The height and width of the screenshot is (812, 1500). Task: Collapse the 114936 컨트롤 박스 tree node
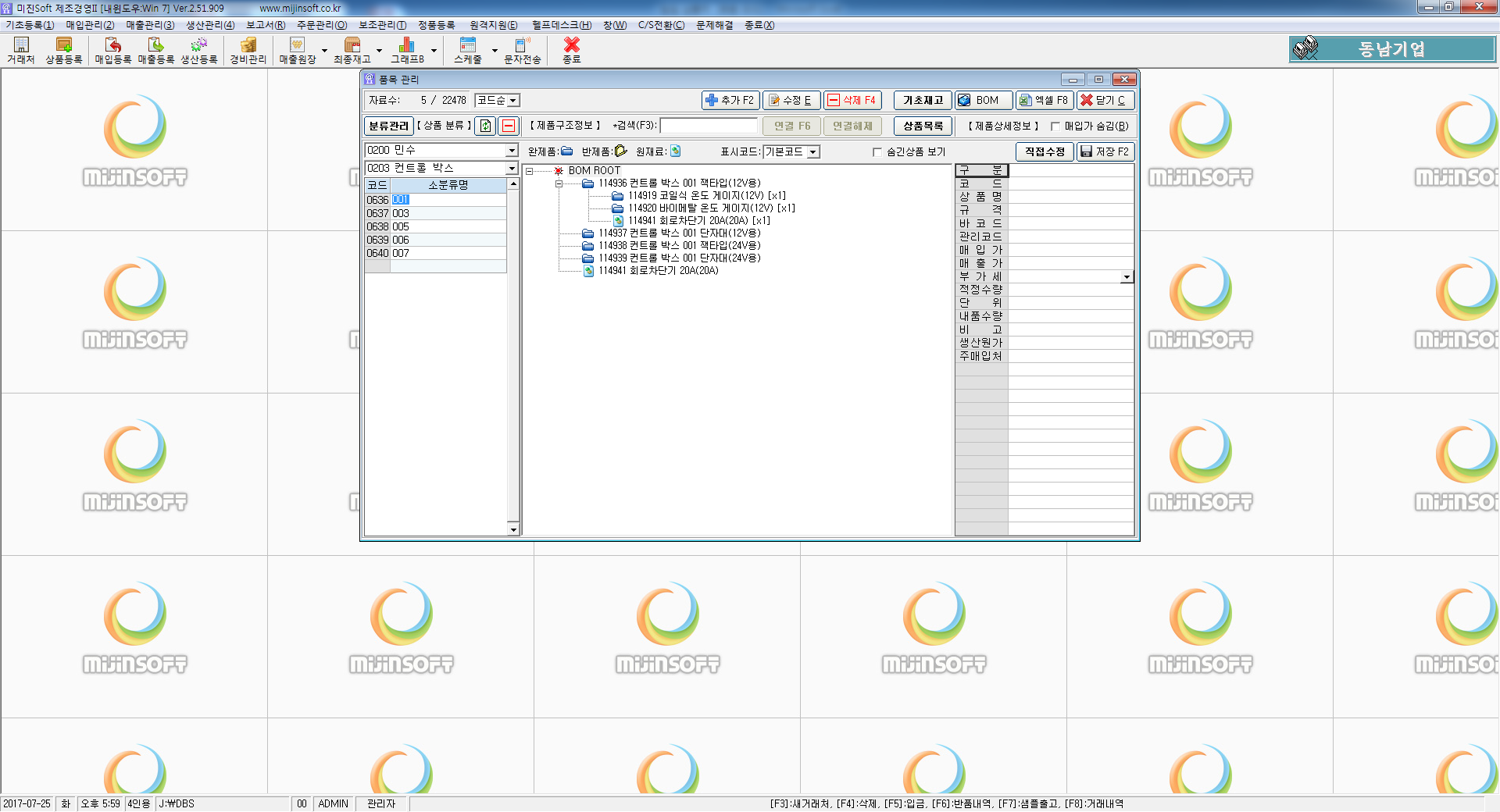click(559, 183)
